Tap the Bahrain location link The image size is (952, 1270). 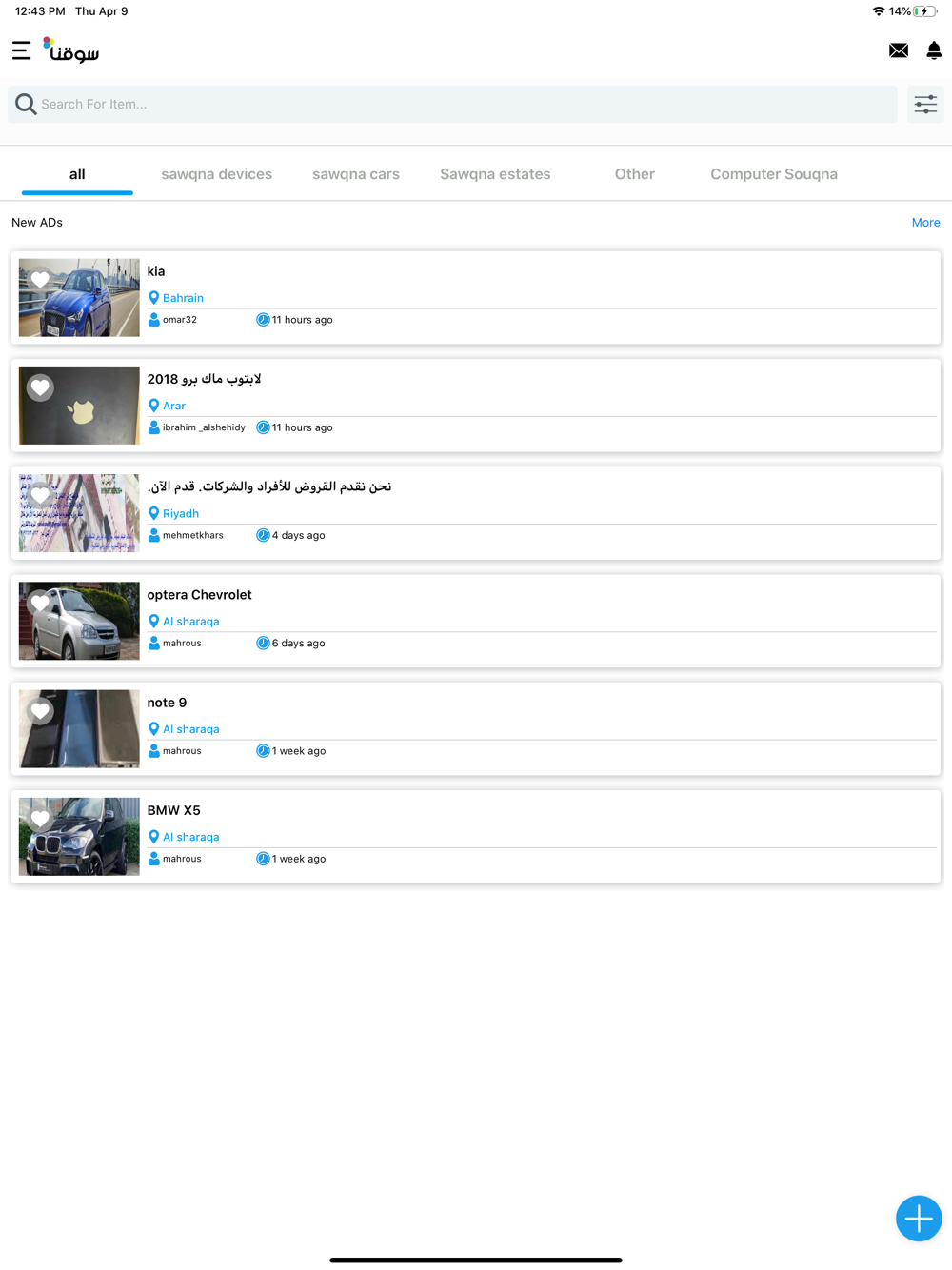tap(183, 298)
